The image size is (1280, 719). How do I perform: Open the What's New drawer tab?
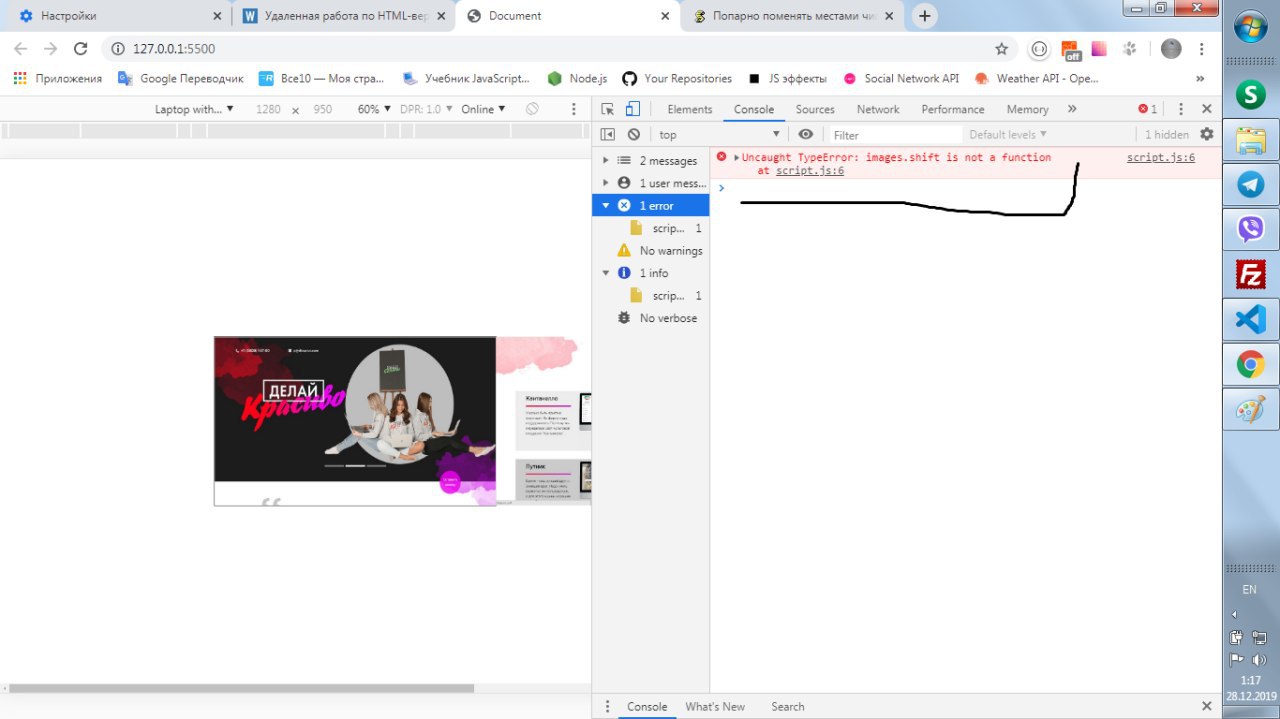click(715, 706)
